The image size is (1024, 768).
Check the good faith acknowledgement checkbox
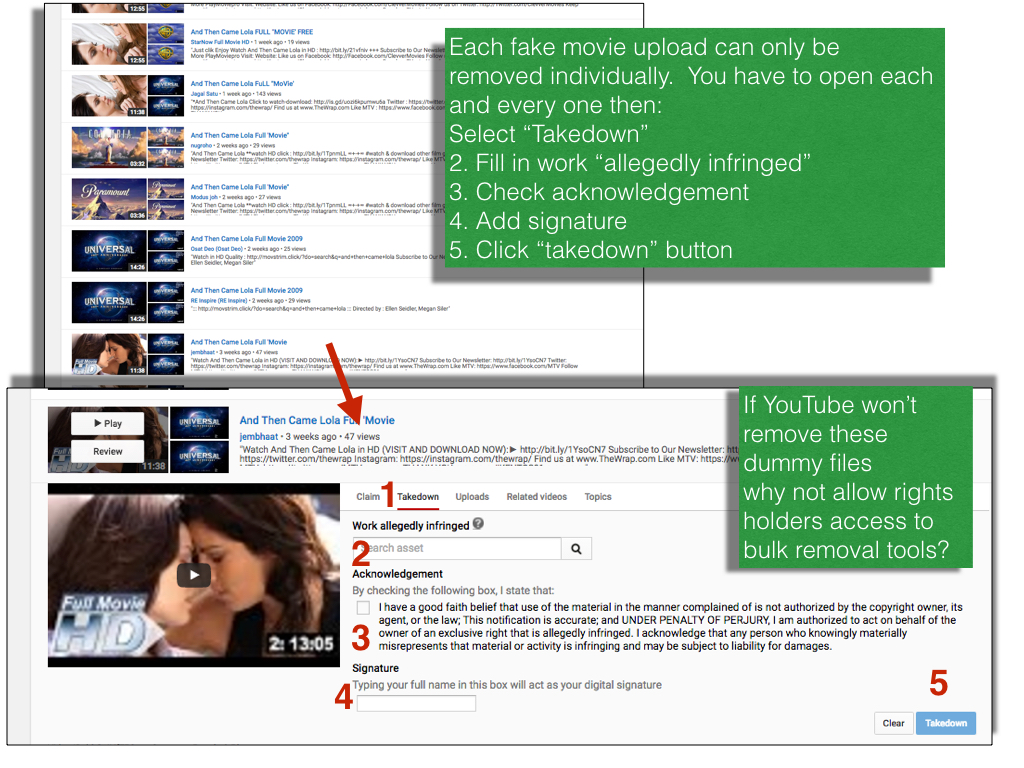click(x=363, y=608)
